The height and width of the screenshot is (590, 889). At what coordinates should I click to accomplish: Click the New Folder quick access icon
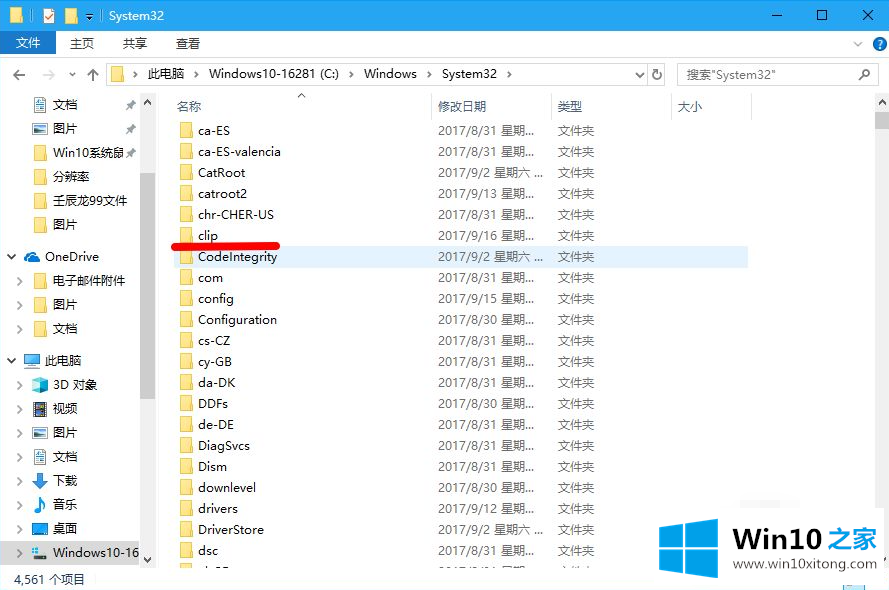point(71,16)
